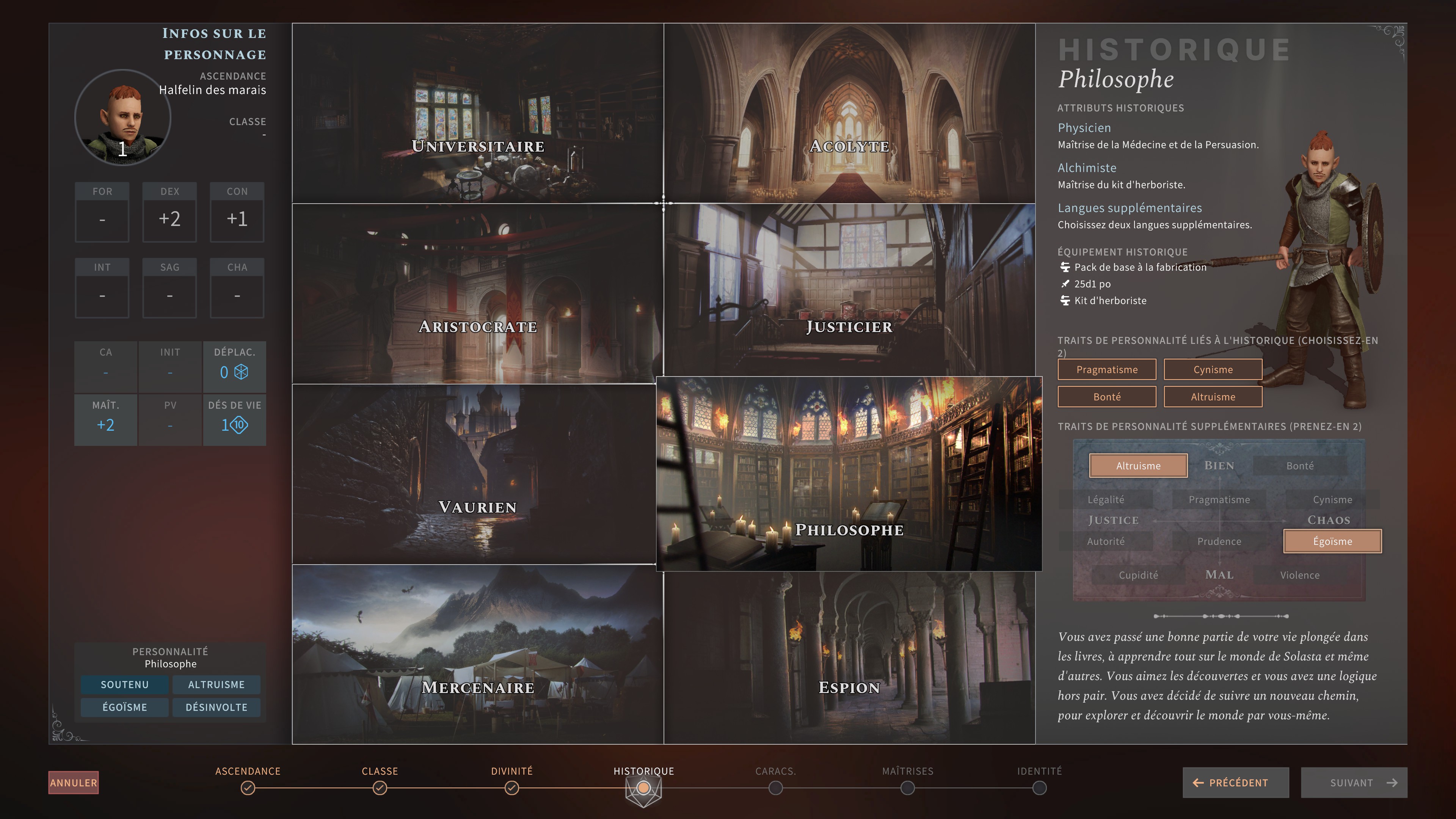
Task: Toggle the Cynisme personality trait
Action: (1213, 369)
